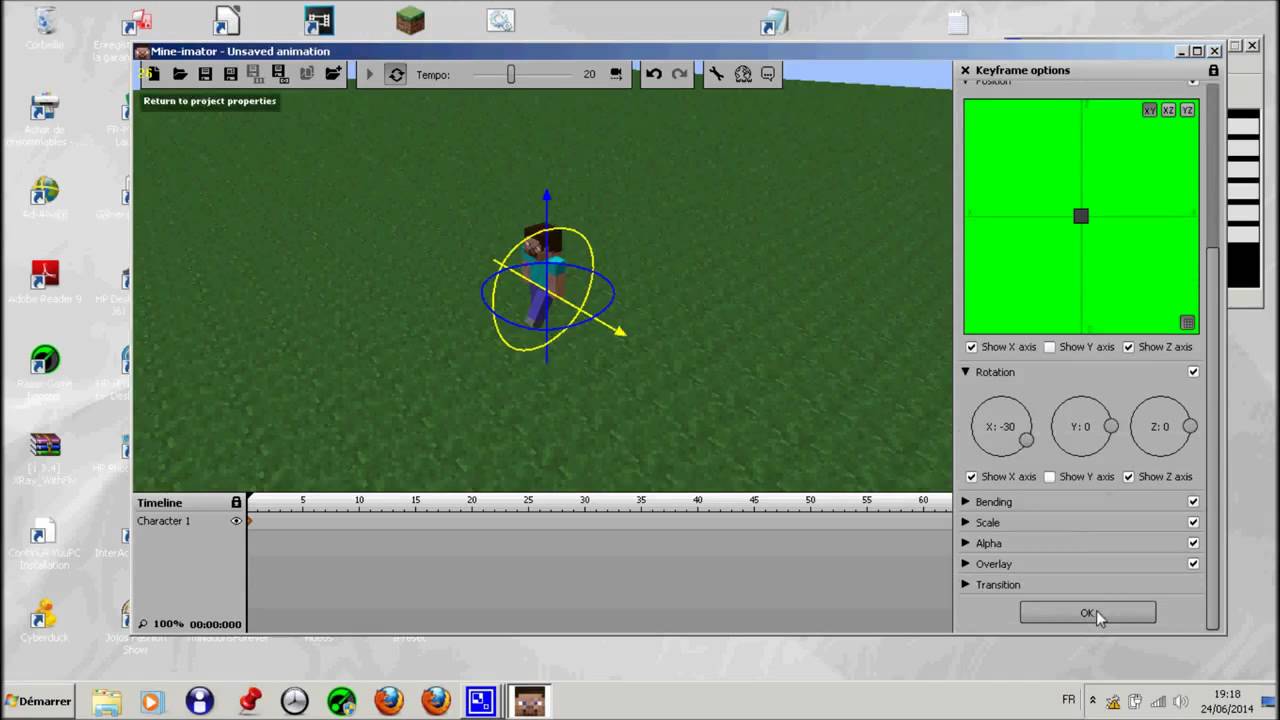Toggle the Overlay section checkbox

pos(1193,564)
